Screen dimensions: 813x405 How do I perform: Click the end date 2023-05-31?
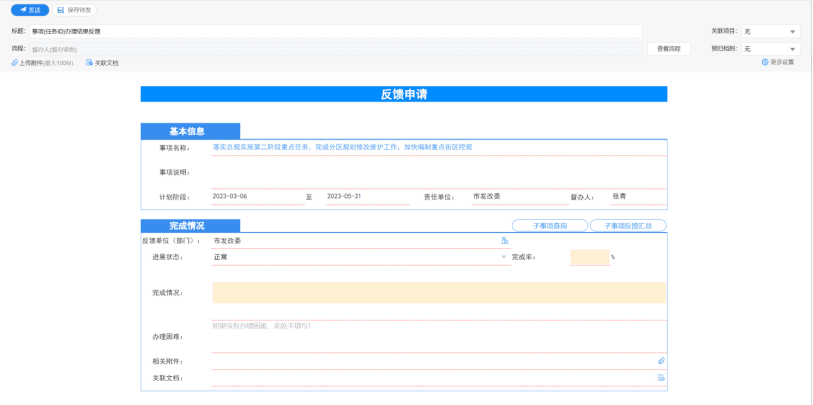[344, 197]
